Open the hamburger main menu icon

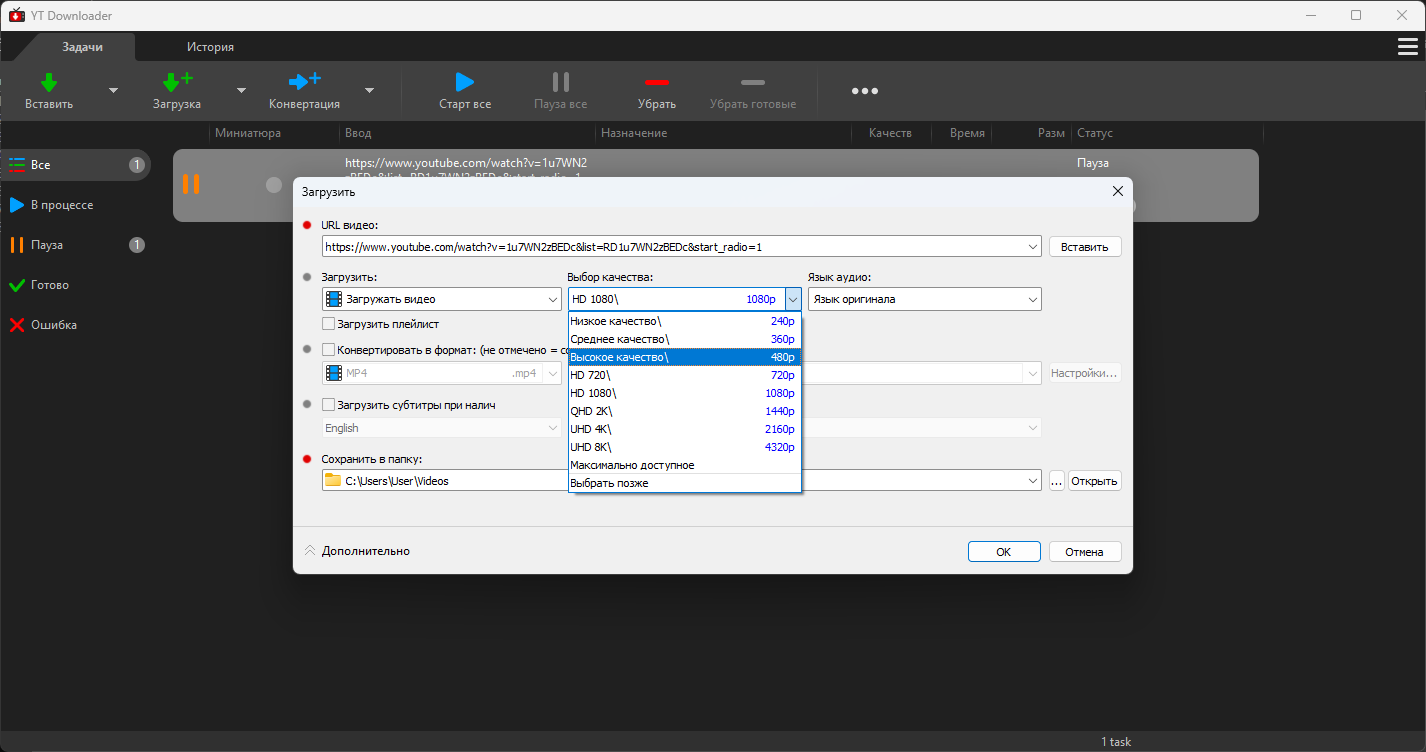coord(1406,47)
